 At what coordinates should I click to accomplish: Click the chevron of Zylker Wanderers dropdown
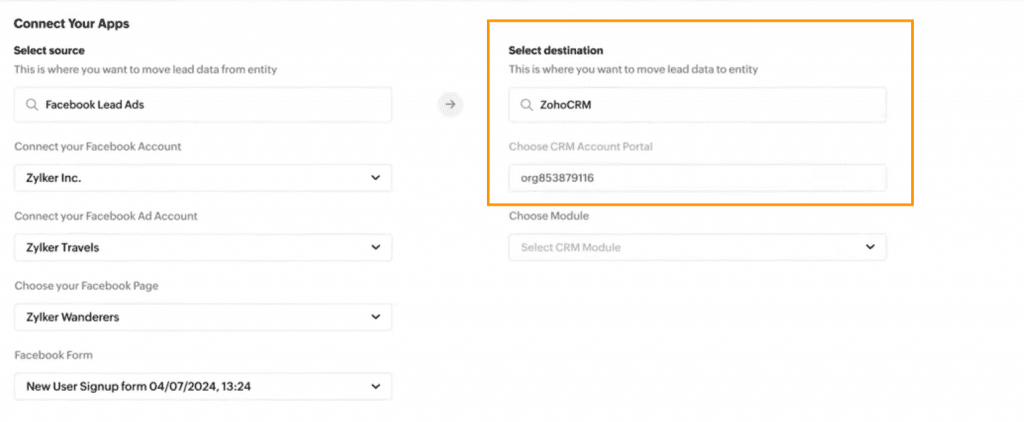click(x=376, y=317)
